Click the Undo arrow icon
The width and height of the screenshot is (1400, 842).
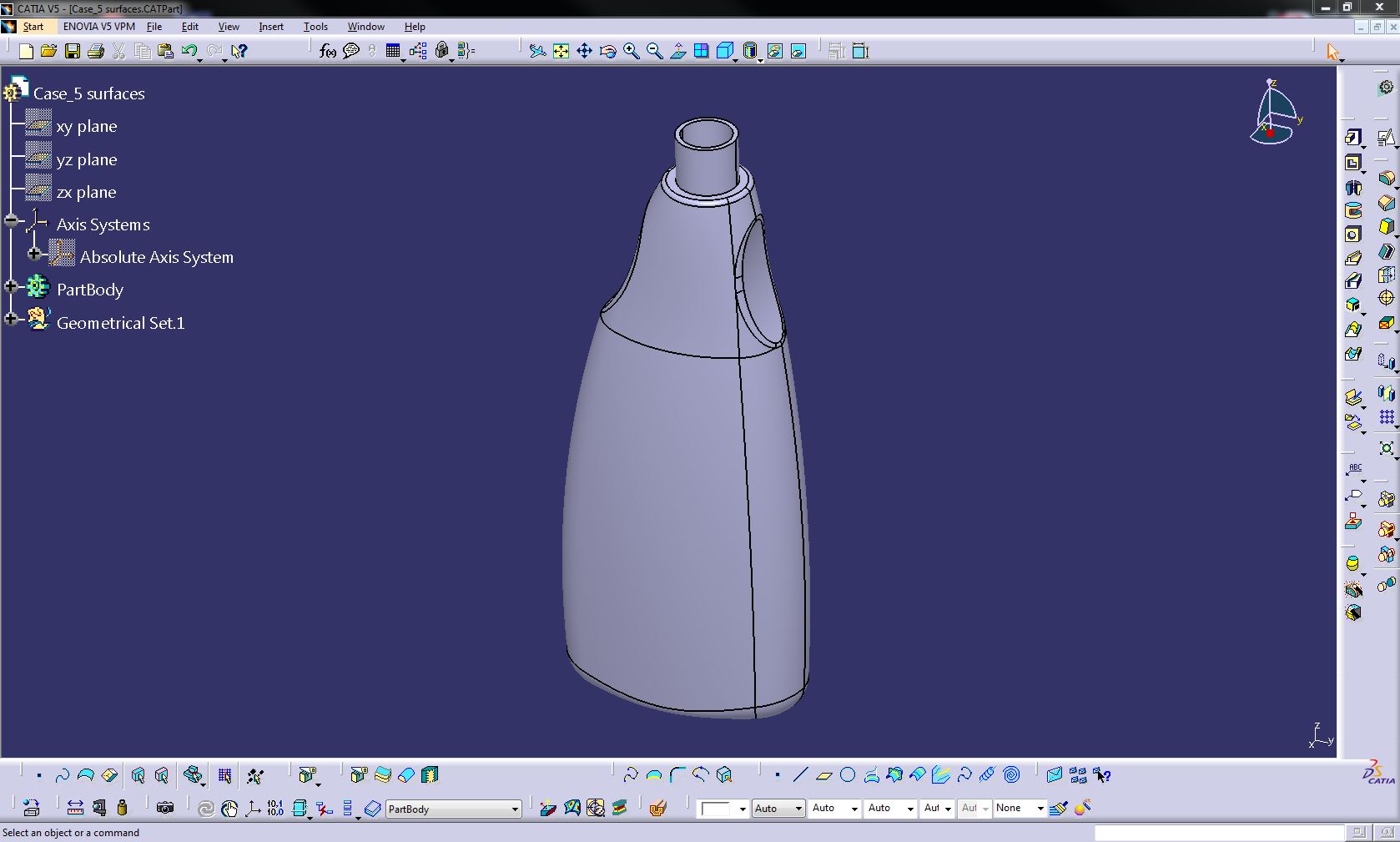click(x=189, y=52)
